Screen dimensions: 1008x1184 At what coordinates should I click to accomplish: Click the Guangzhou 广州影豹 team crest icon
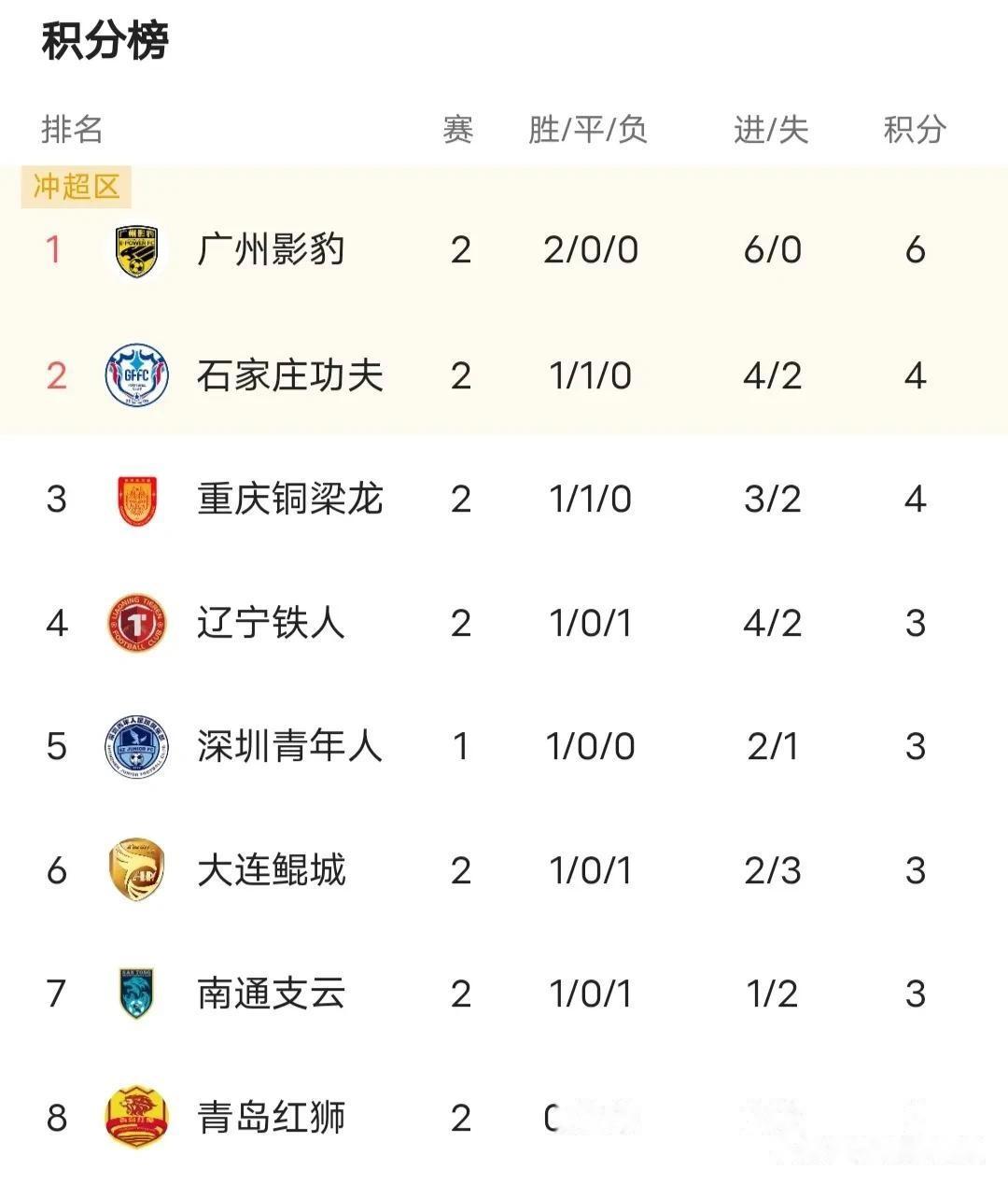(136, 251)
